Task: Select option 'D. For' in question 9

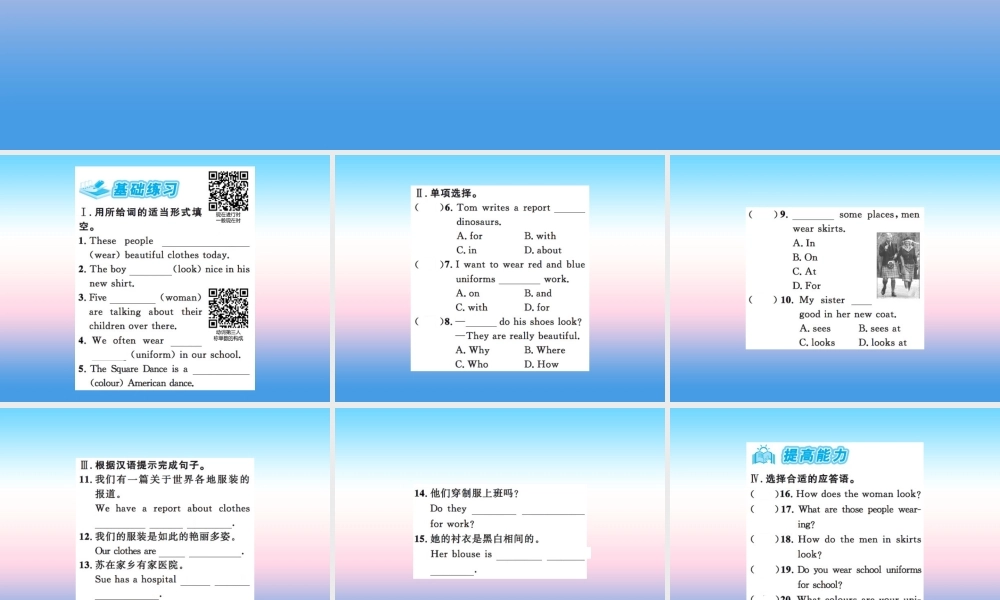Action: tap(807, 286)
